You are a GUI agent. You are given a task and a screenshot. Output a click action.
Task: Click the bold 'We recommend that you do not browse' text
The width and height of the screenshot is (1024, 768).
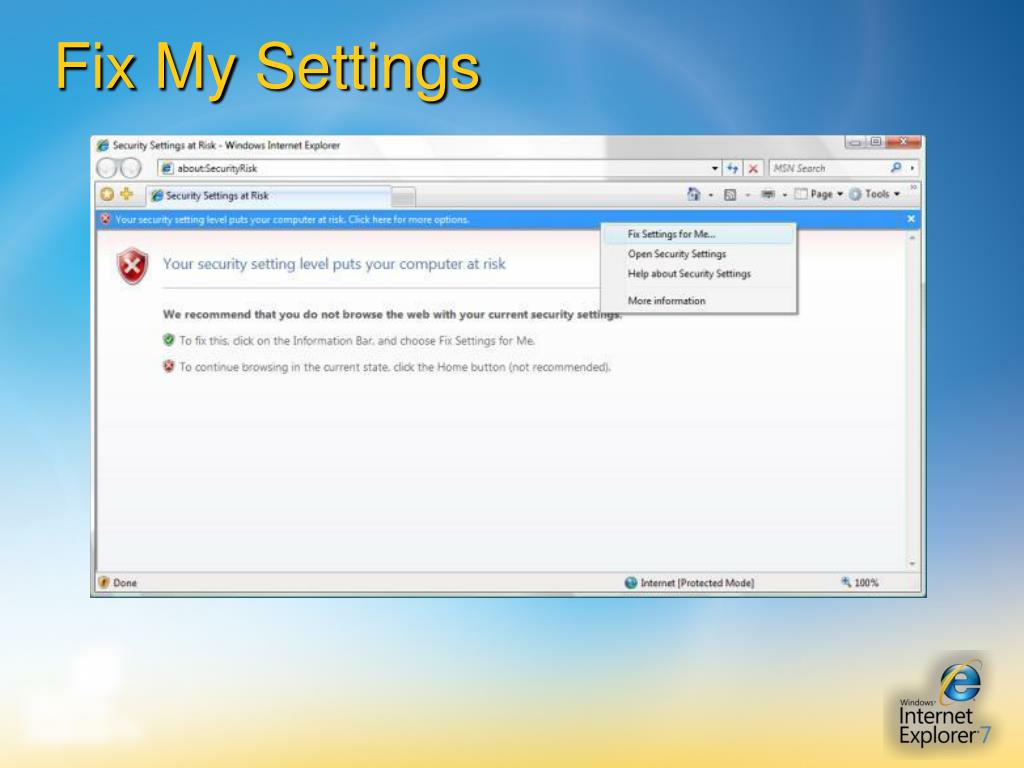(x=392, y=314)
